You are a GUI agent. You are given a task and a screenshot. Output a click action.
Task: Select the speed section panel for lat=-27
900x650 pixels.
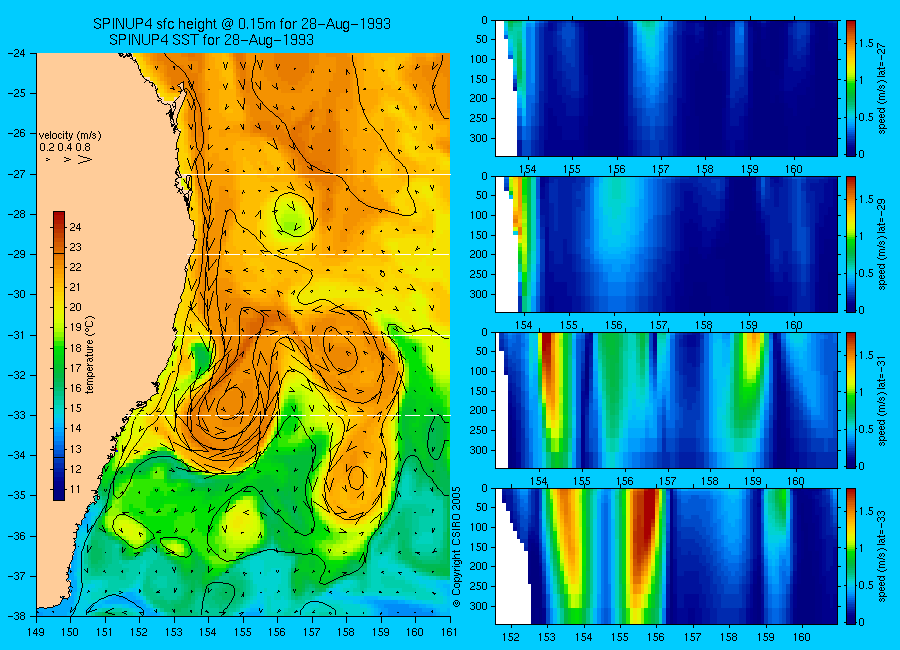point(666,88)
